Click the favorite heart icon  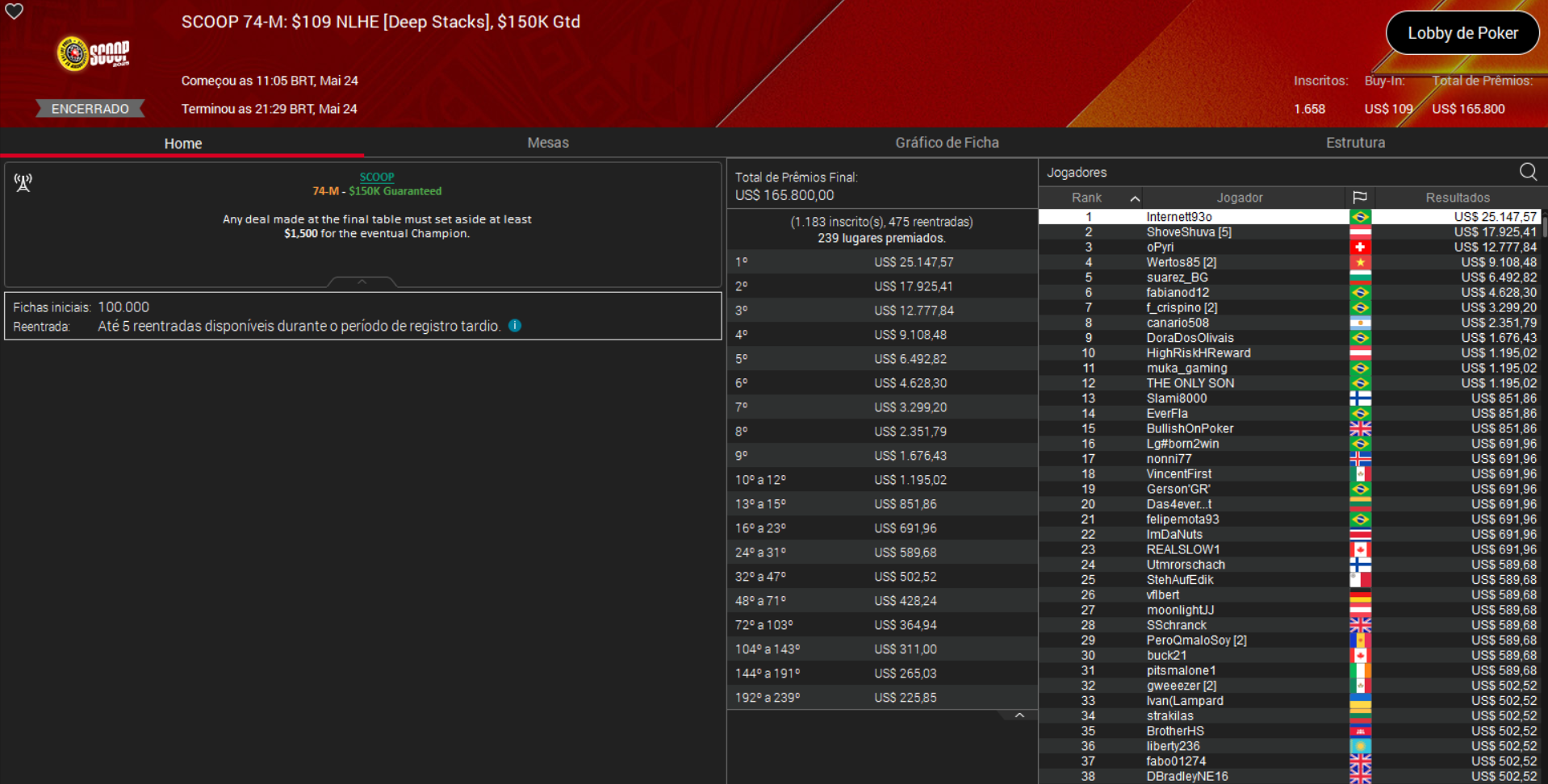pos(15,11)
